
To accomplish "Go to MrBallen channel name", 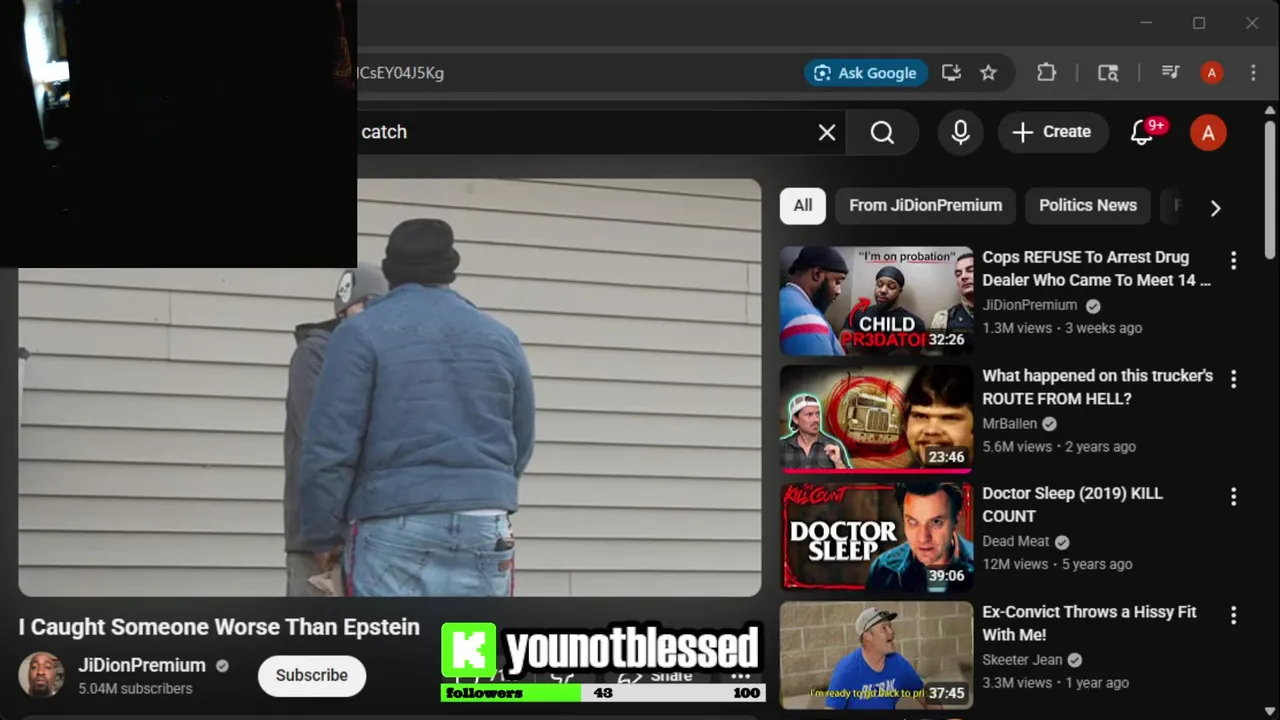I will (x=1009, y=424).
